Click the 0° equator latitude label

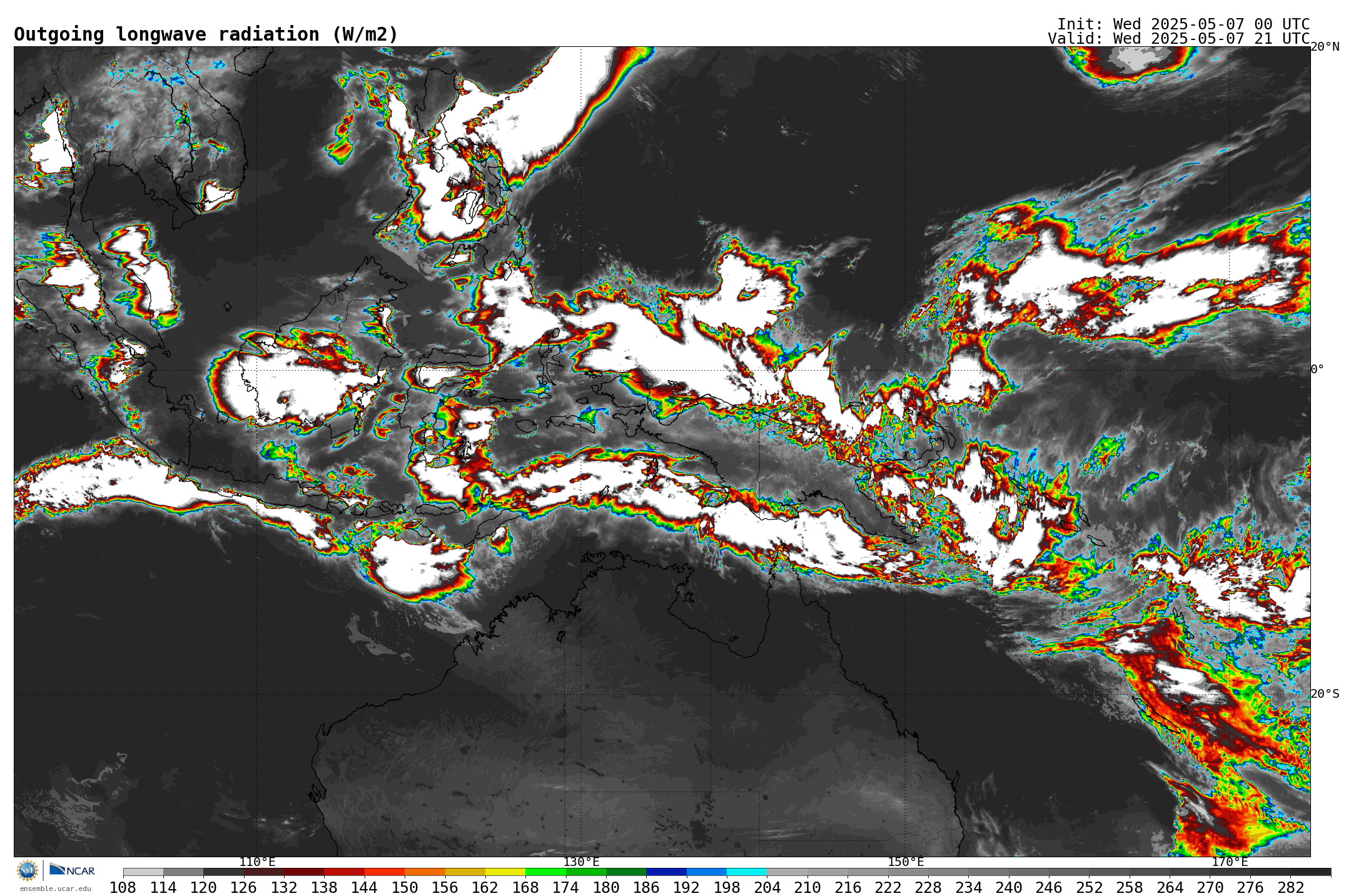(x=1317, y=370)
